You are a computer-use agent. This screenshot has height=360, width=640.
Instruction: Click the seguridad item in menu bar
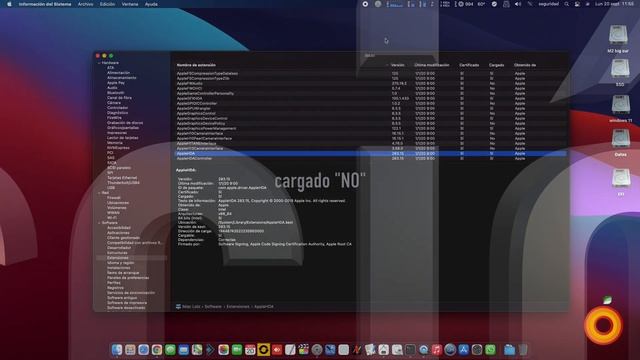[x=548, y=4]
